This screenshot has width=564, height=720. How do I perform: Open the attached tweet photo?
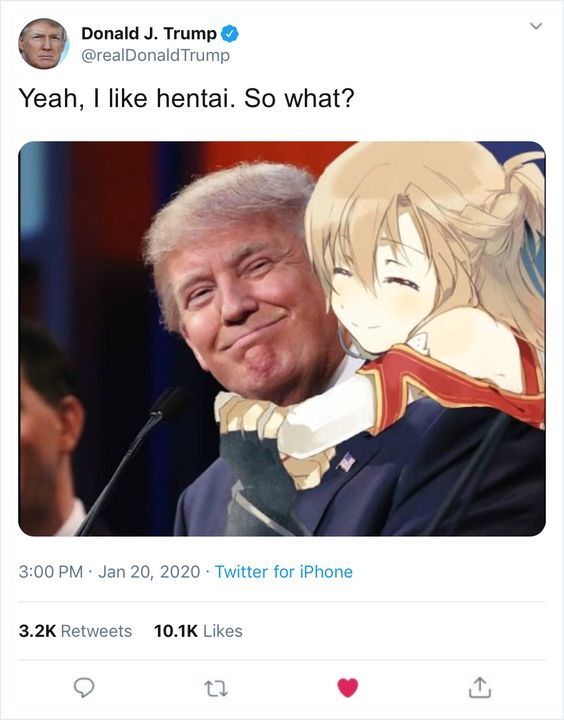282,338
